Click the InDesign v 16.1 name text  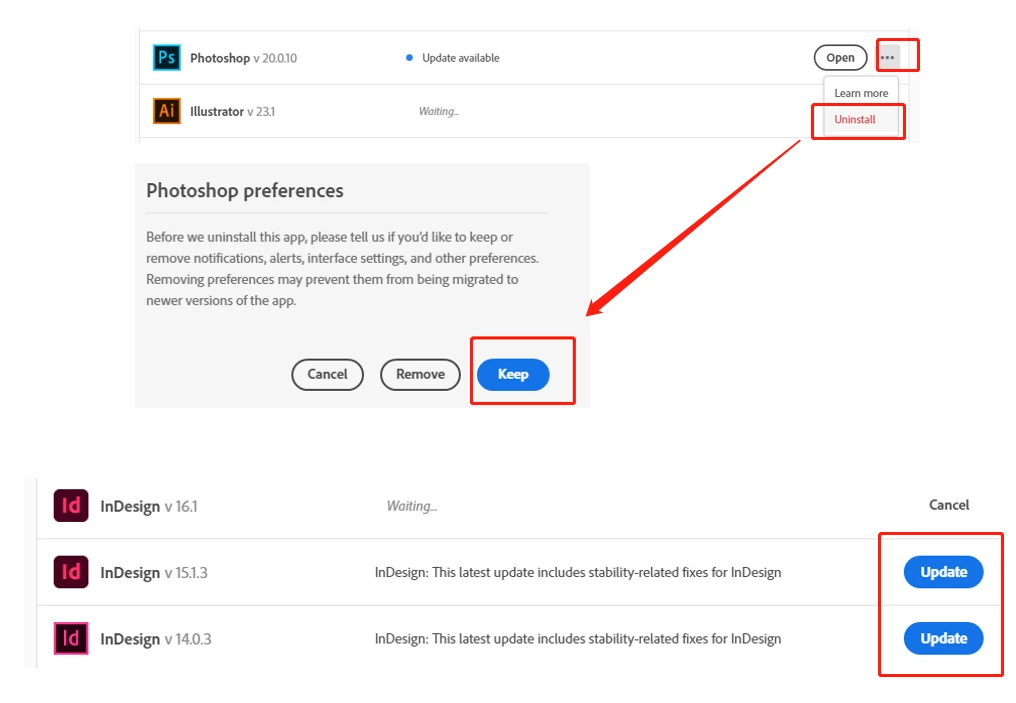[x=149, y=506]
